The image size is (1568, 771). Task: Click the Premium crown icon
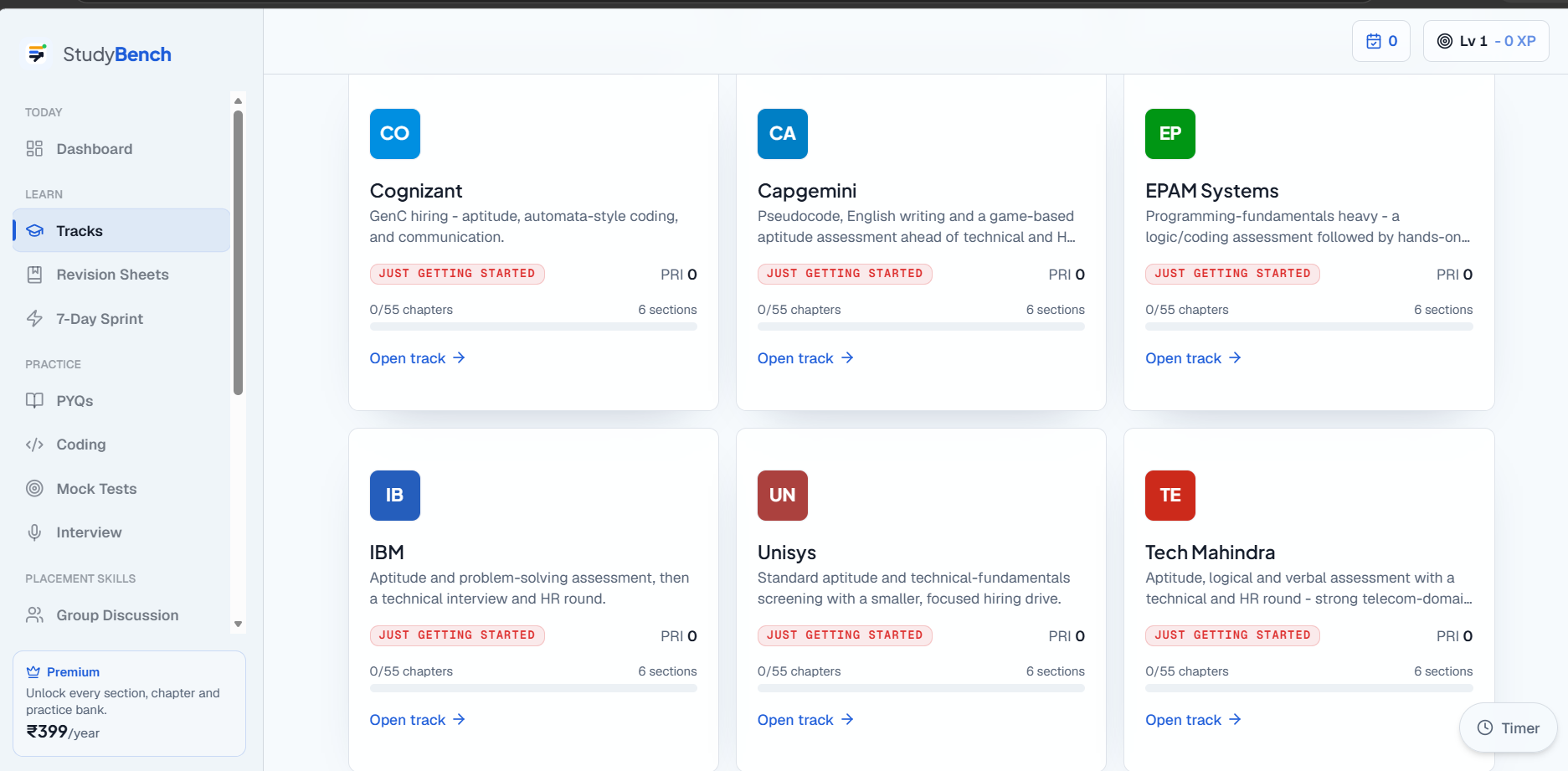[33, 672]
